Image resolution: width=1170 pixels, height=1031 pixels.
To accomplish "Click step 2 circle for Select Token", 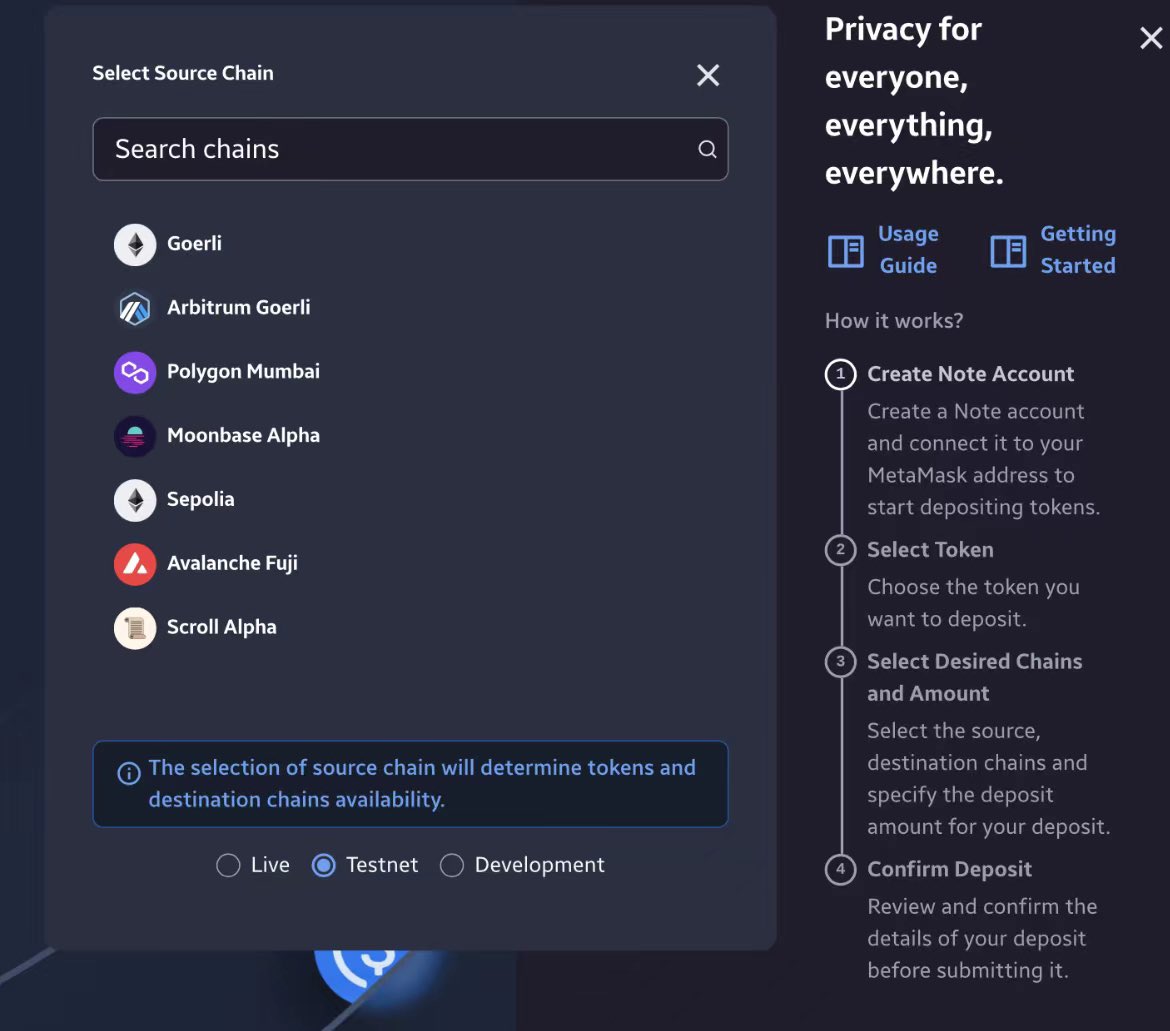I will (841, 550).
